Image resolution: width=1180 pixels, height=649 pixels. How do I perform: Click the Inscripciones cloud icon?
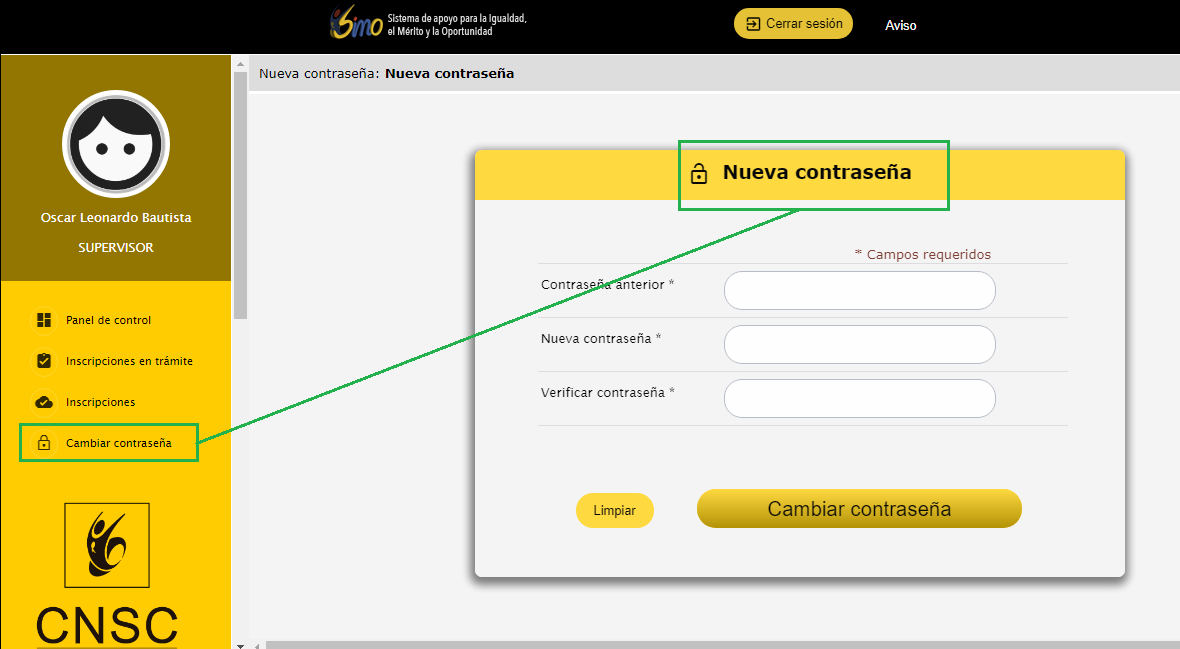coord(44,402)
